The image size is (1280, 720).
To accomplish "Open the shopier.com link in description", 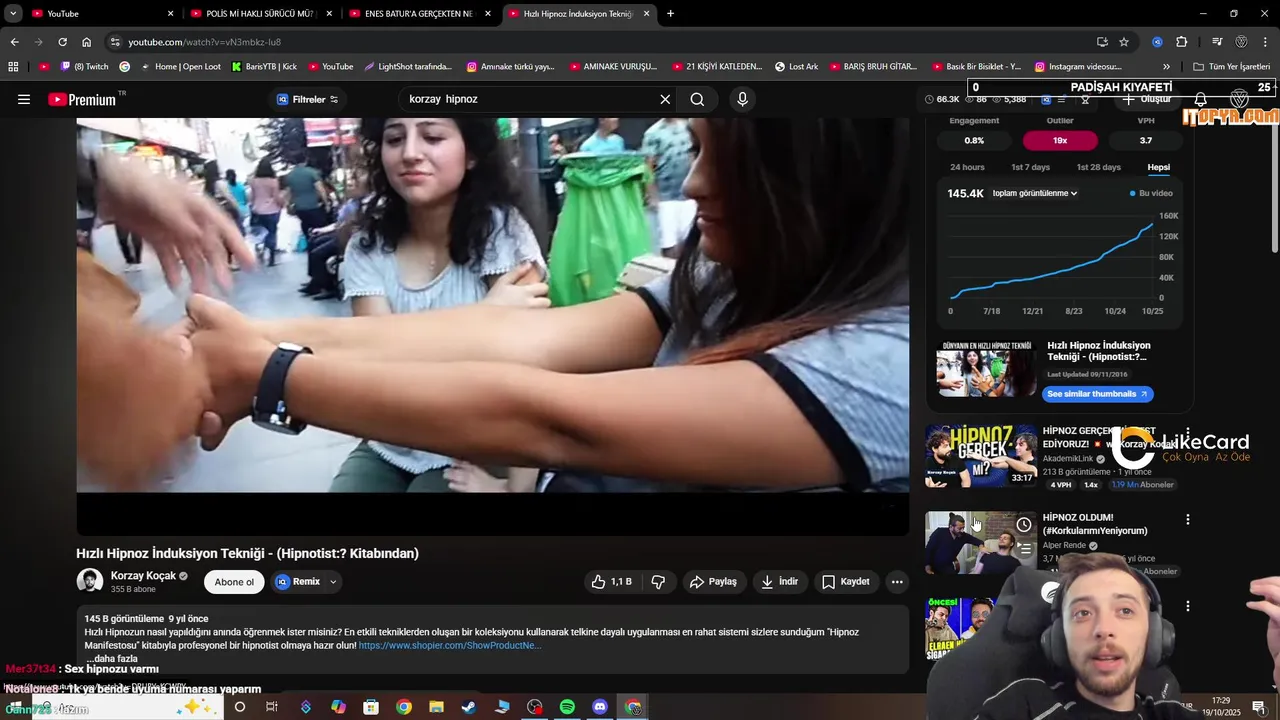I will coord(450,646).
